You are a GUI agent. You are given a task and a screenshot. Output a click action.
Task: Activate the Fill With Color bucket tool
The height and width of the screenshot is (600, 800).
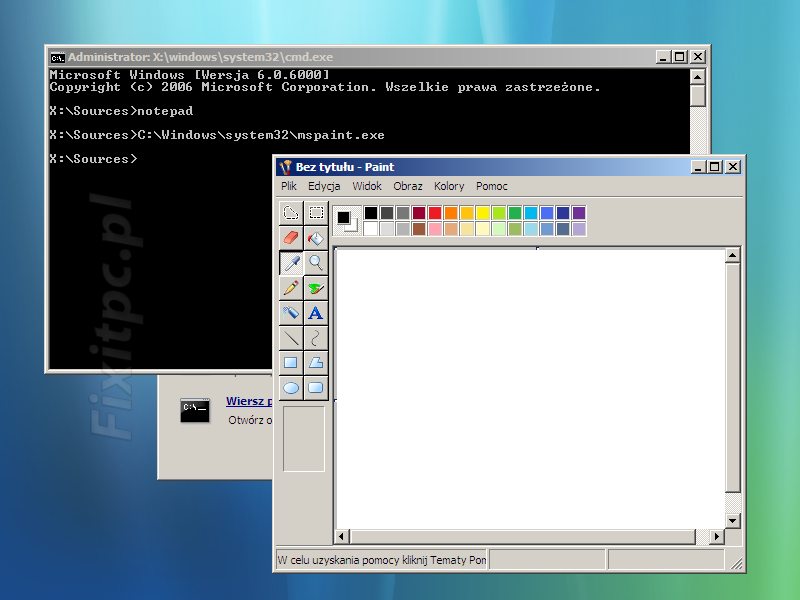pyautogui.click(x=316, y=238)
